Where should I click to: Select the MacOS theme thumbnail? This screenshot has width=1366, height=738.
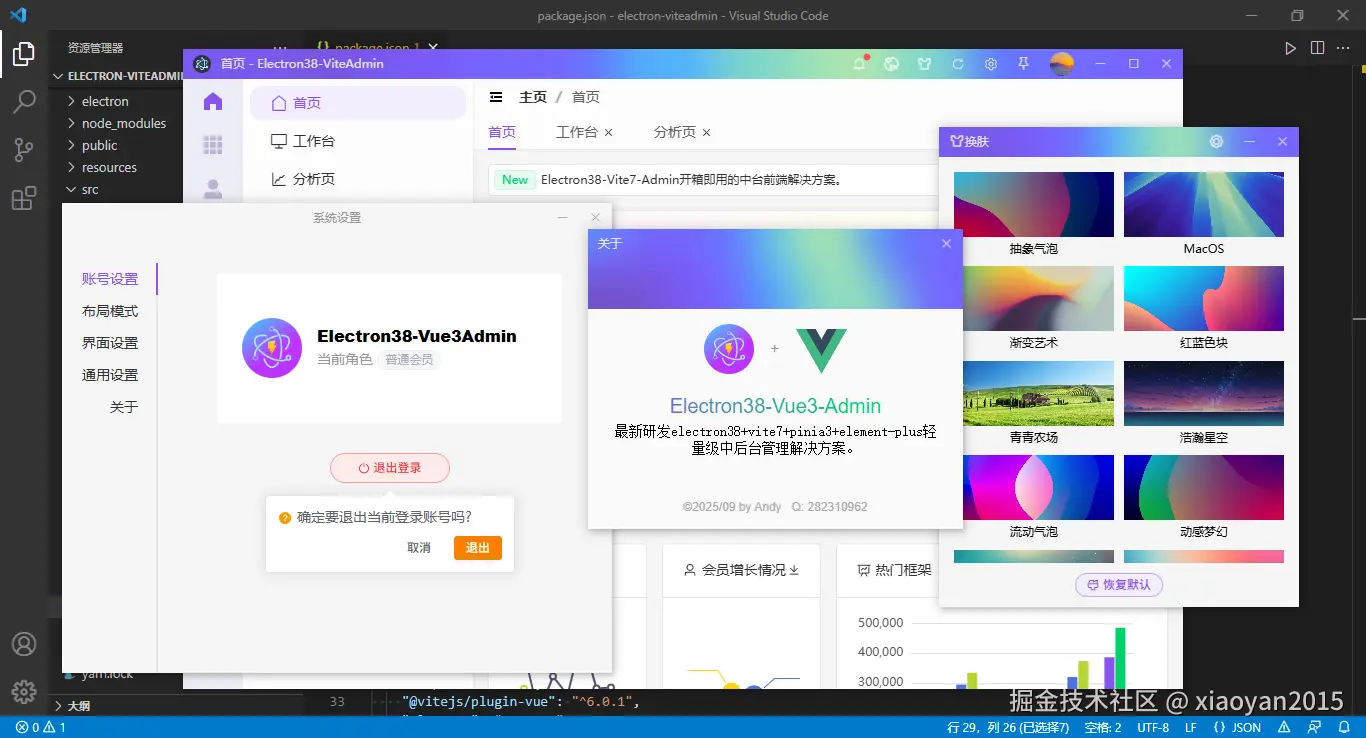[x=1203, y=204]
